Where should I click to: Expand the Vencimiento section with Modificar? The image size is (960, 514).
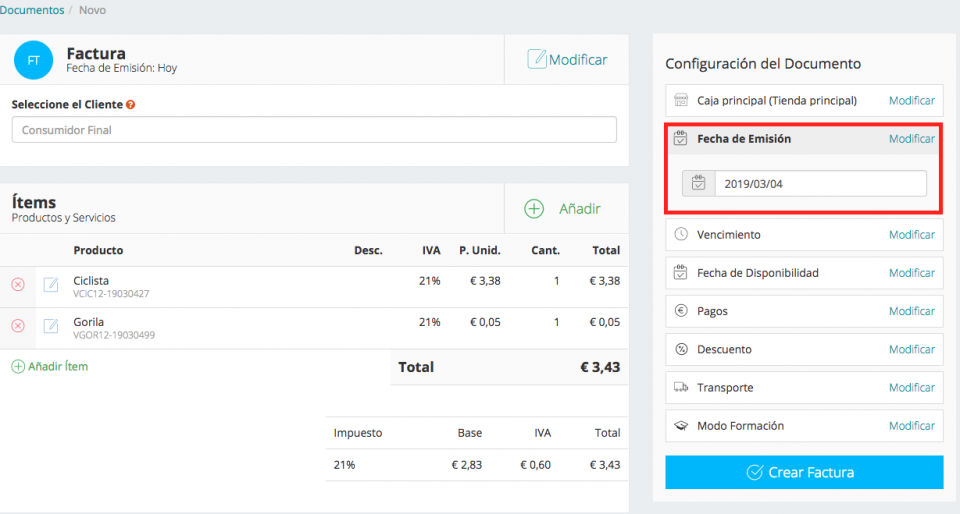click(x=911, y=235)
